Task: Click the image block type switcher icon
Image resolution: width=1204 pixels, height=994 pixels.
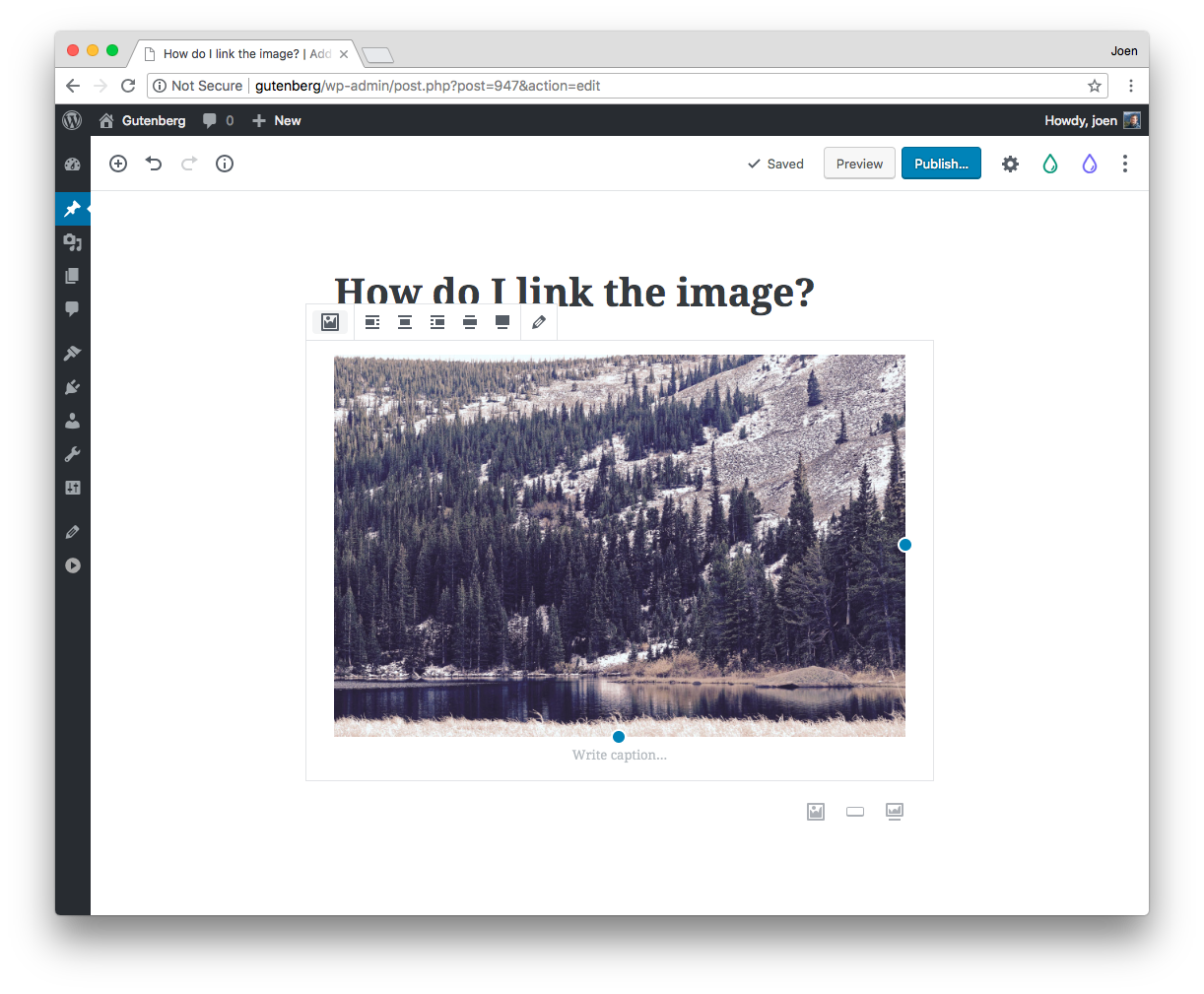Action: pos(330,322)
